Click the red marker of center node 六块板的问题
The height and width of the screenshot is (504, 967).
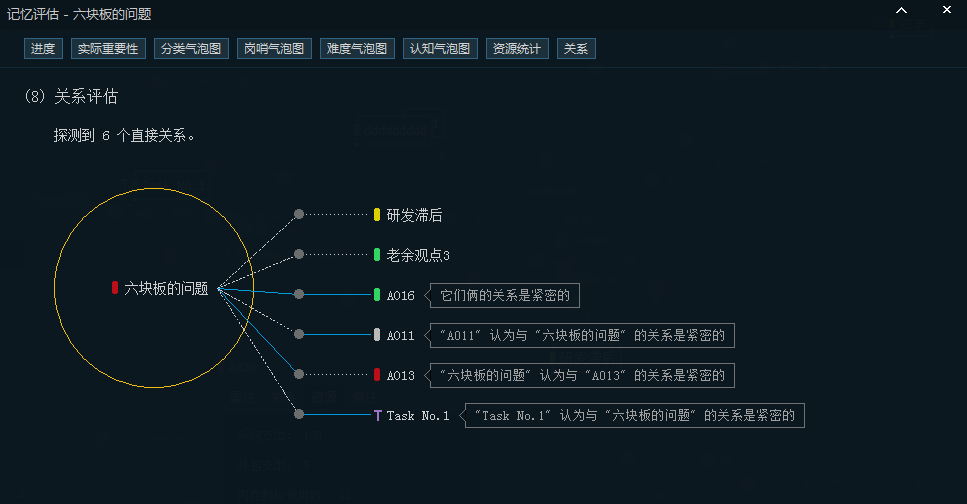[x=115, y=288]
